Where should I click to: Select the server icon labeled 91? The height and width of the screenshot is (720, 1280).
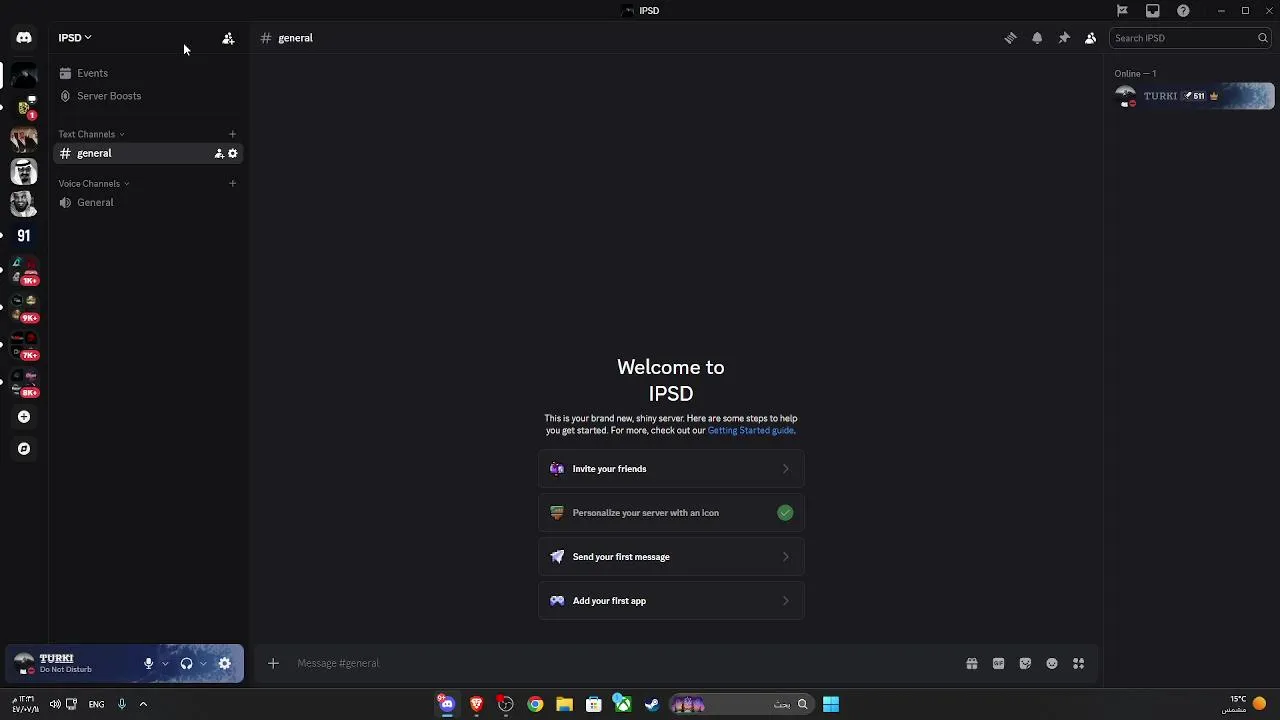[x=24, y=236]
